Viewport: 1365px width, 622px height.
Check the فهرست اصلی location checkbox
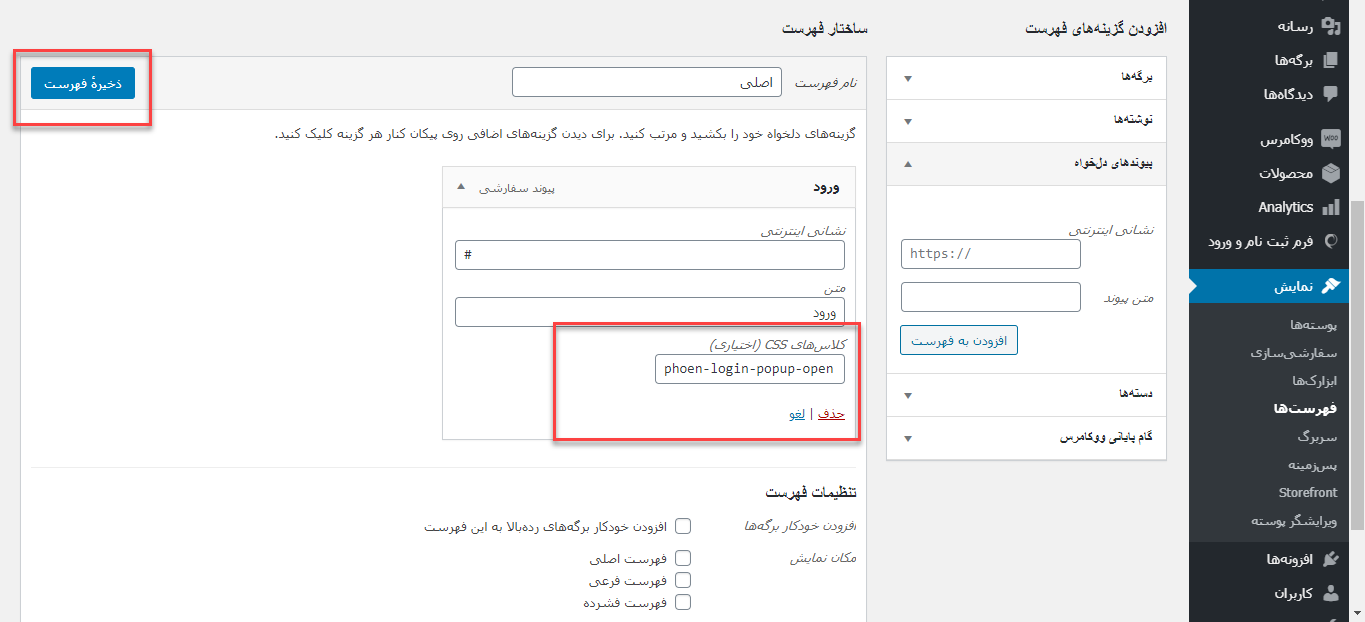683,558
